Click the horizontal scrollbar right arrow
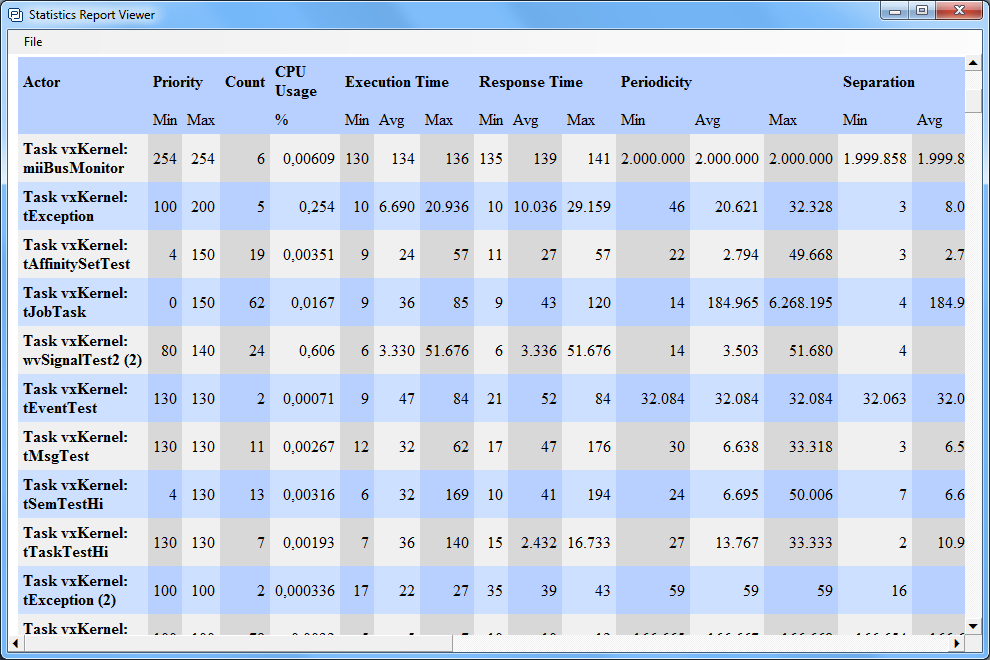Screen dimensions: 990x660 [957, 642]
